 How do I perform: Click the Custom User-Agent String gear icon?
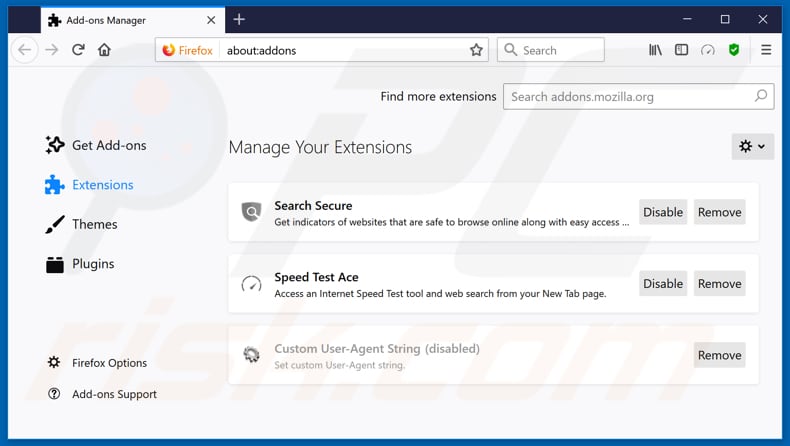(251, 355)
